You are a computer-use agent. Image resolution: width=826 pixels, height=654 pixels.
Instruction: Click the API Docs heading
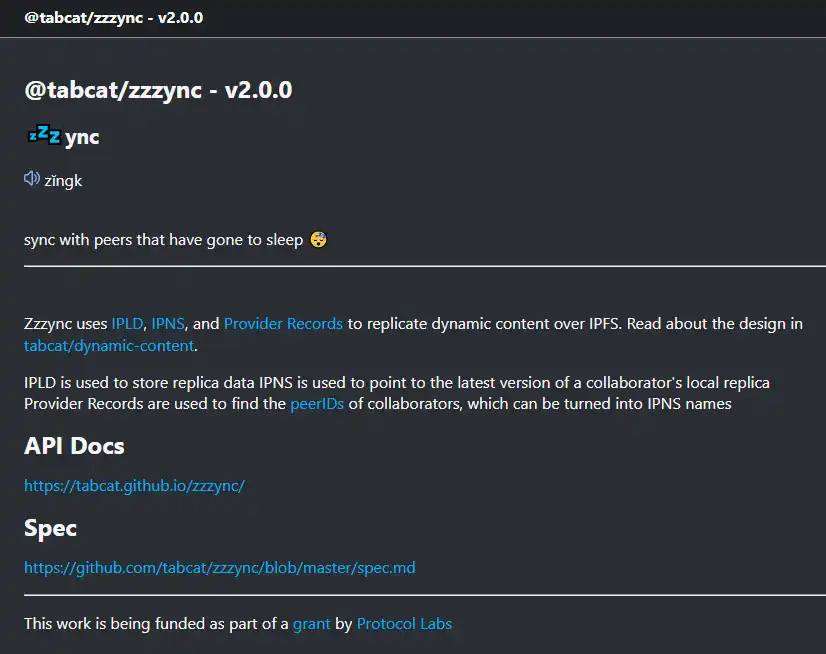click(74, 446)
